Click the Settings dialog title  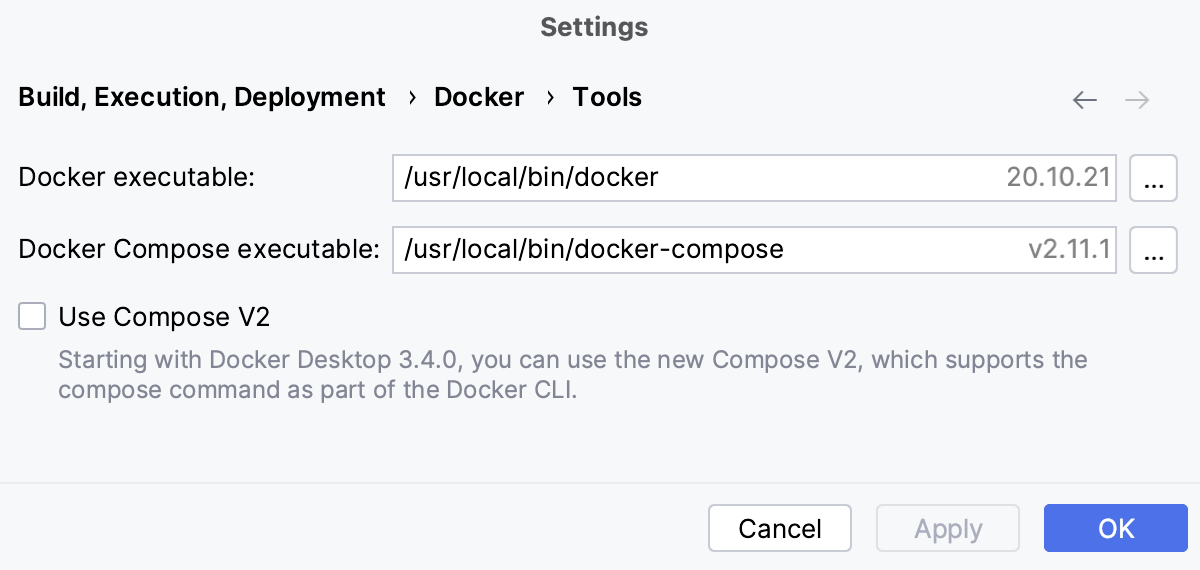pyautogui.click(x=594, y=27)
